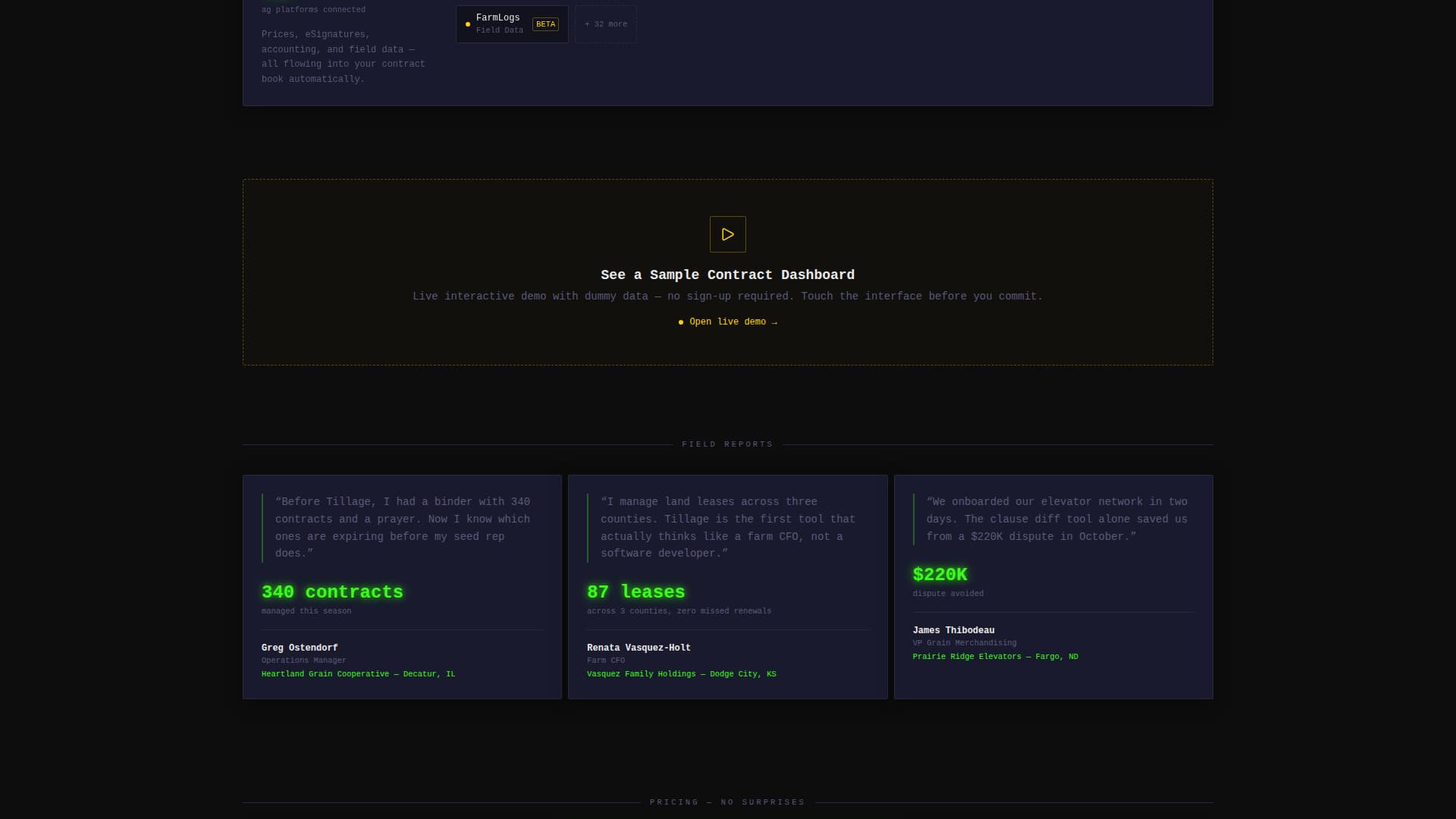Click the 'Field Data' subtitle under FarmLogs
The height and width of the screenshot is (819, 1456).
click(500, 30)
